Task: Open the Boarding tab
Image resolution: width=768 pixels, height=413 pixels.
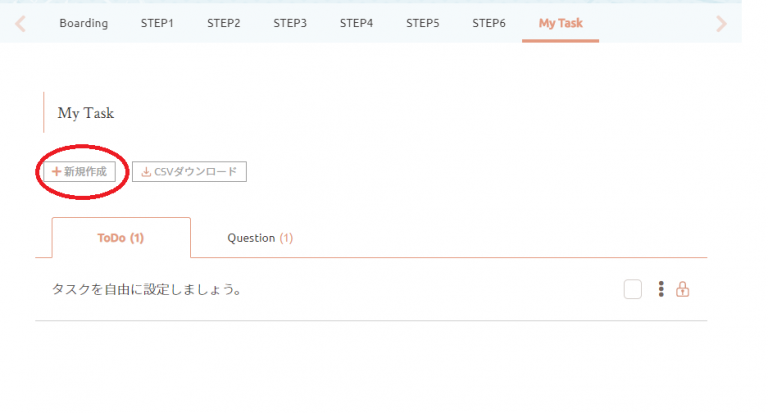Action: pos(83,22)
